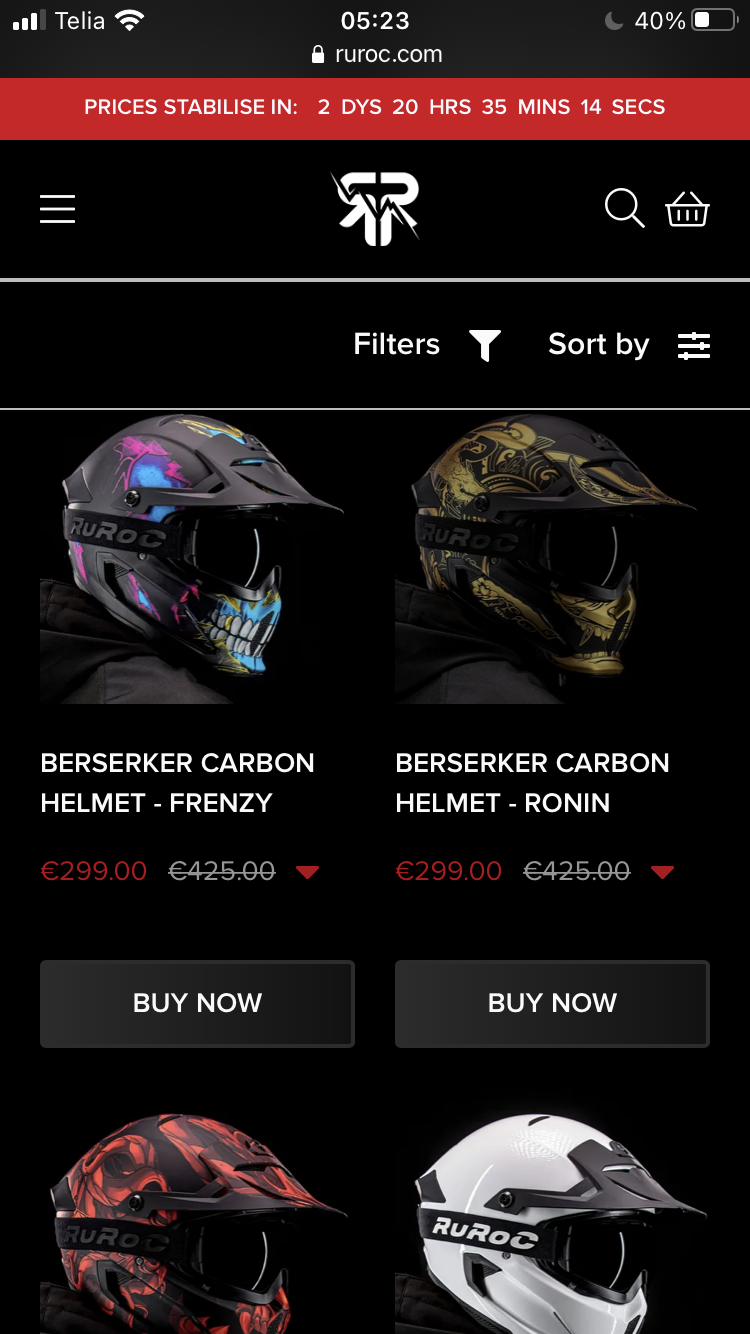Tap the Prices Stabilise countdown banner

[x=375, y=108]
